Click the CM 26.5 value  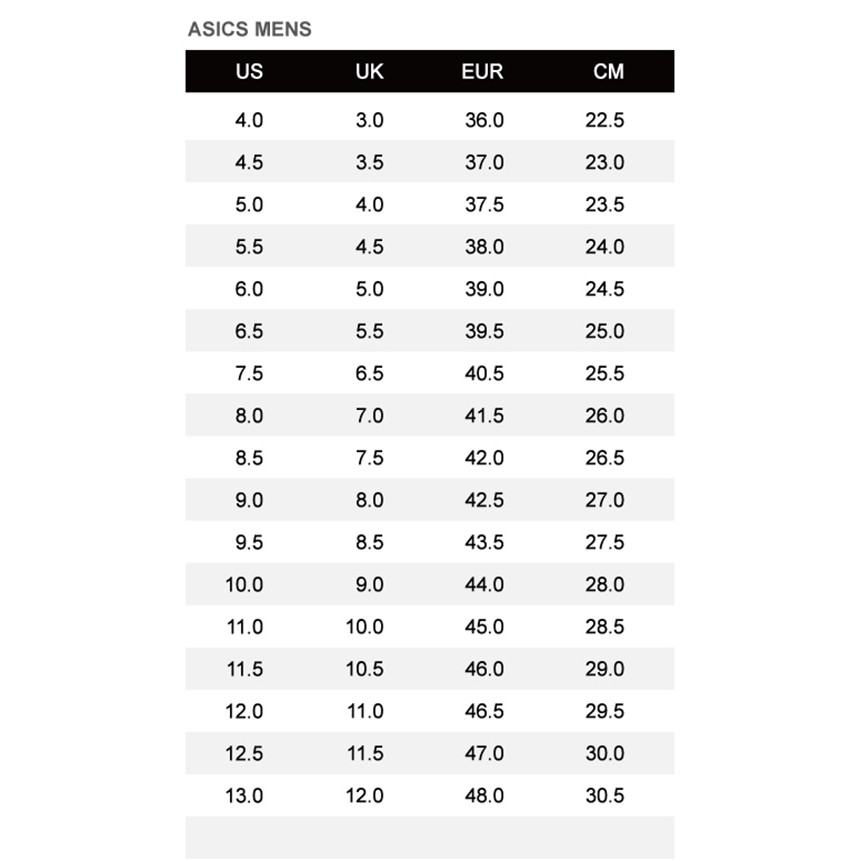click(605, 458)
